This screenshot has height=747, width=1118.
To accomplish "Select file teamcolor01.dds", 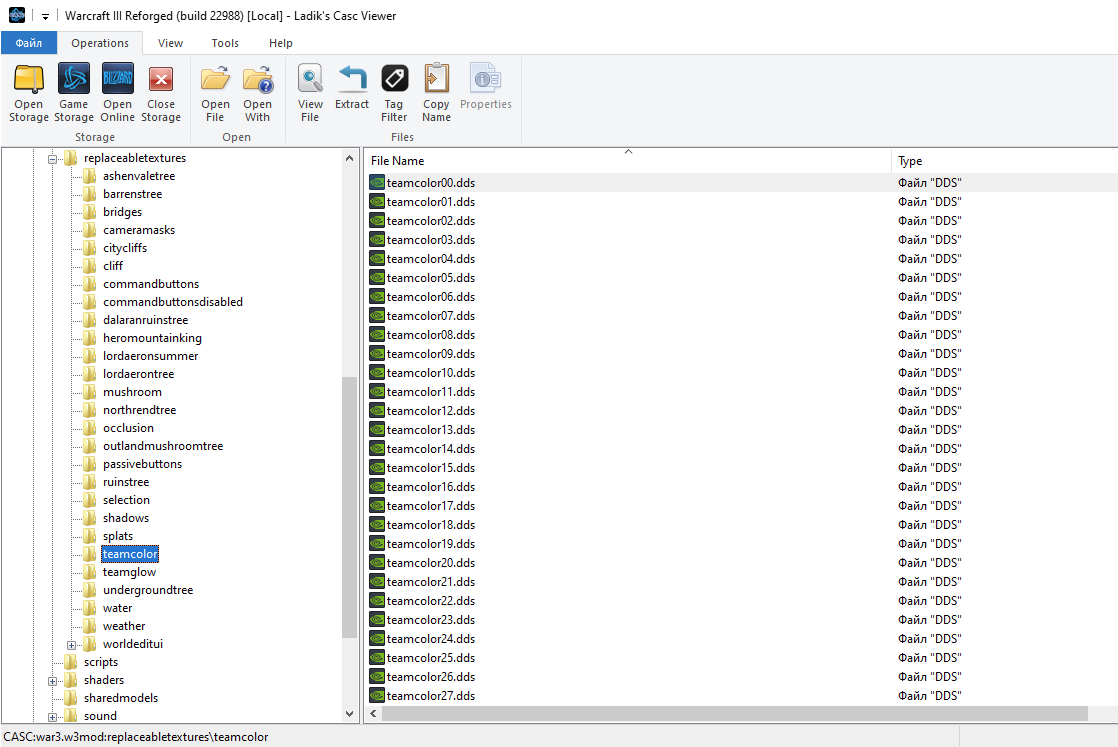I will (x=431, y=202).
